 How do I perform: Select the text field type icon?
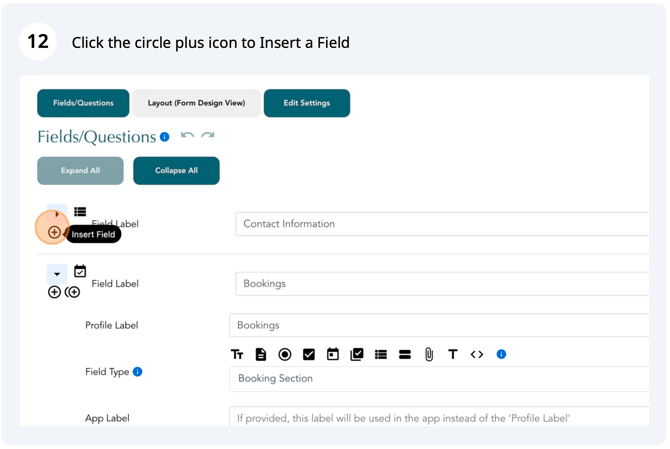click(x=237, y=354)
